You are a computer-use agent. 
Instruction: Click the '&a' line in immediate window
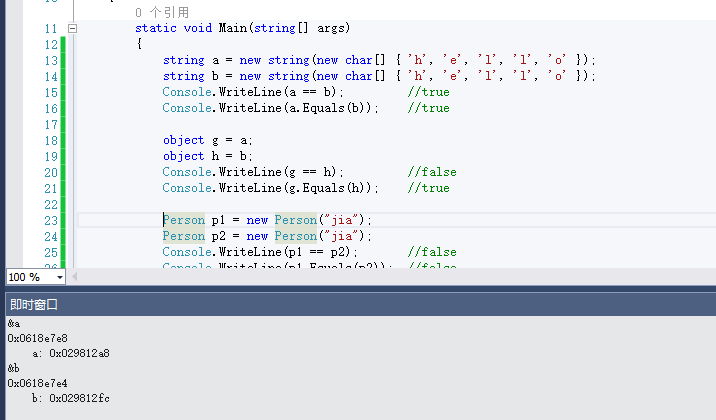(x=13, y=324)
